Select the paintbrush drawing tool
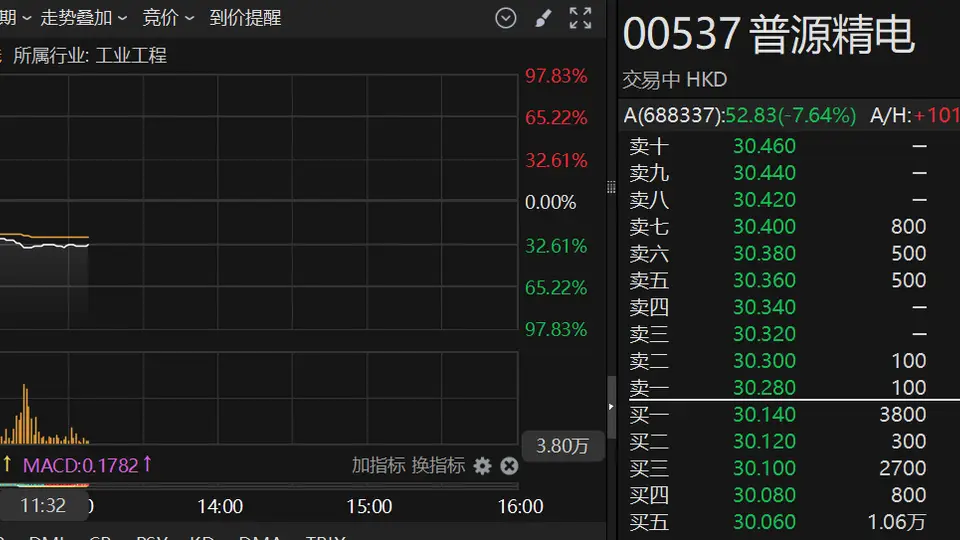Viewport: 960px width, 540px height. coord(543,18)
